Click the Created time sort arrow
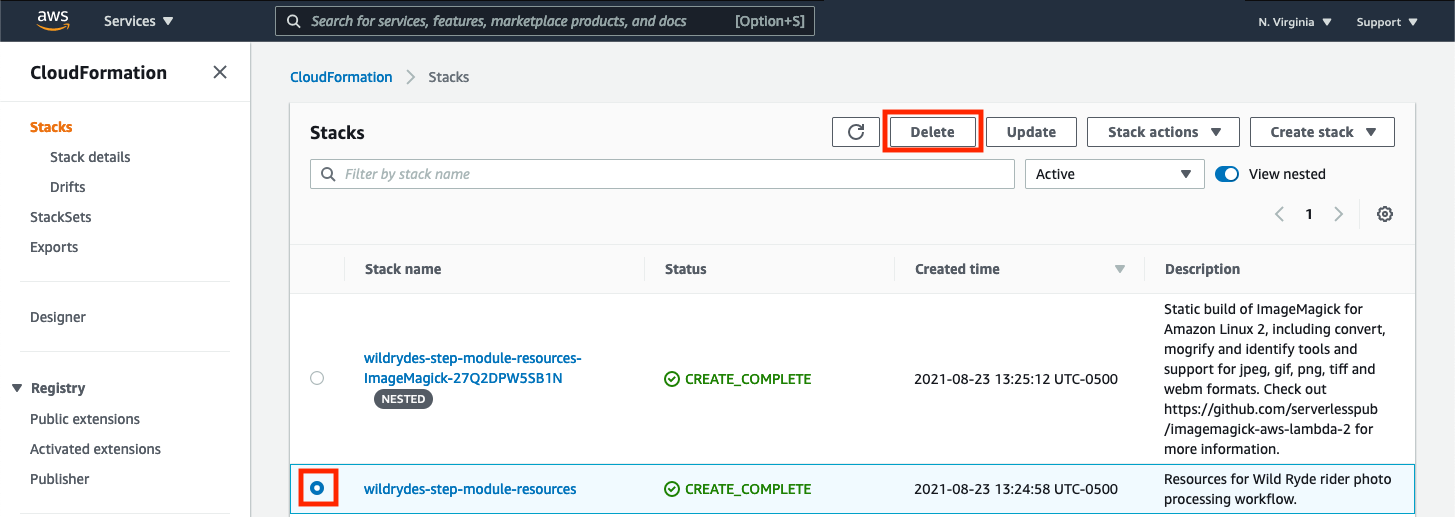The height and width of the screenshot is (517, 1455). click(1120, 270)
